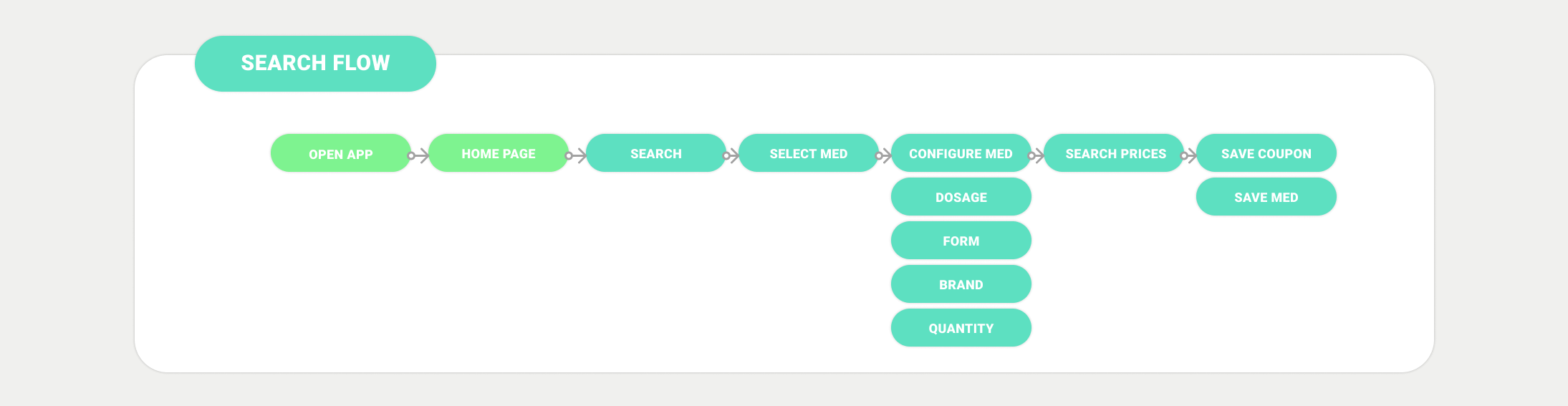Select the OPEN APP node
1568x406 pixels.
click(341, 153)
